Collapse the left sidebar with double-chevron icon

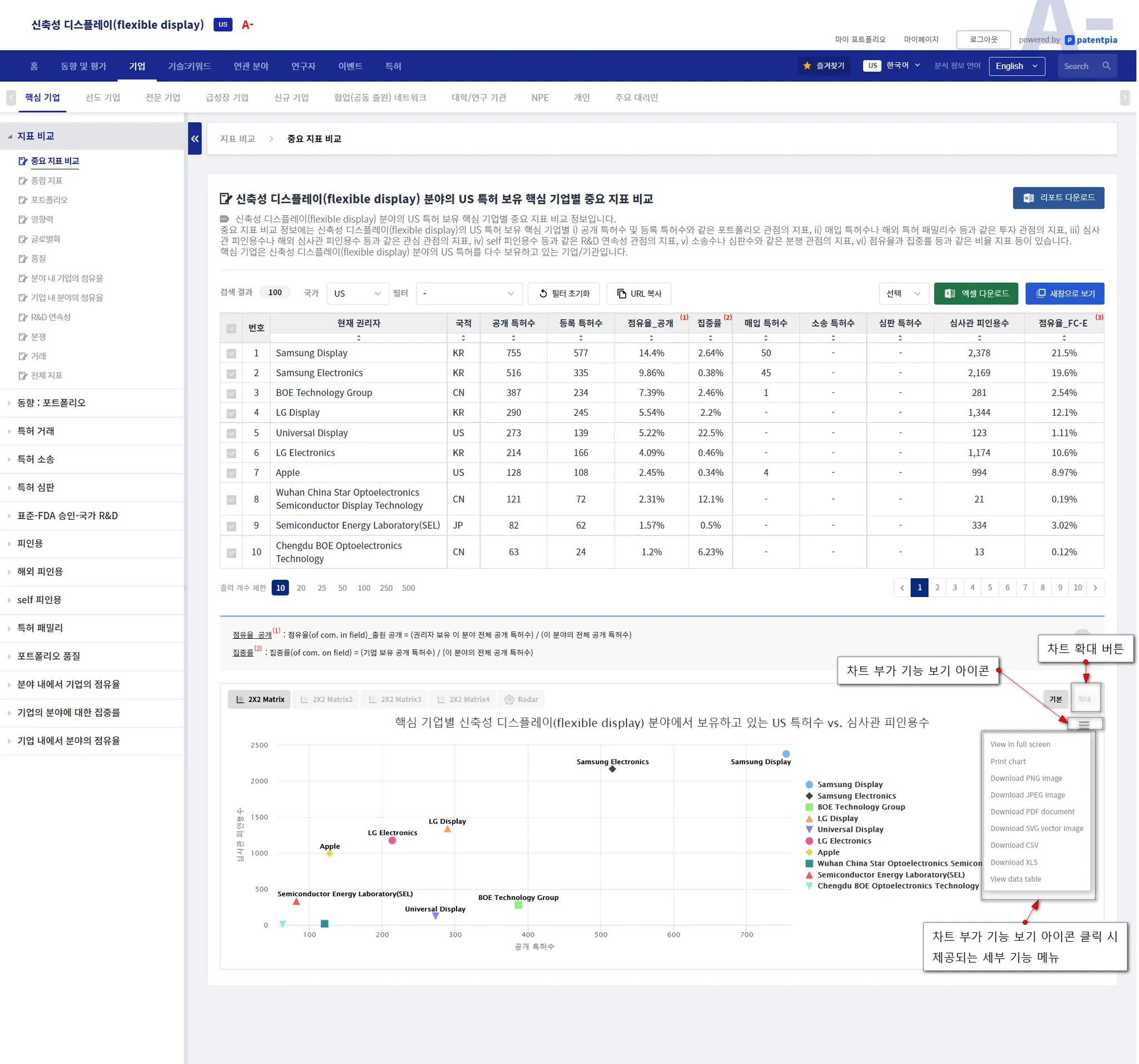(x=195, y=138)
